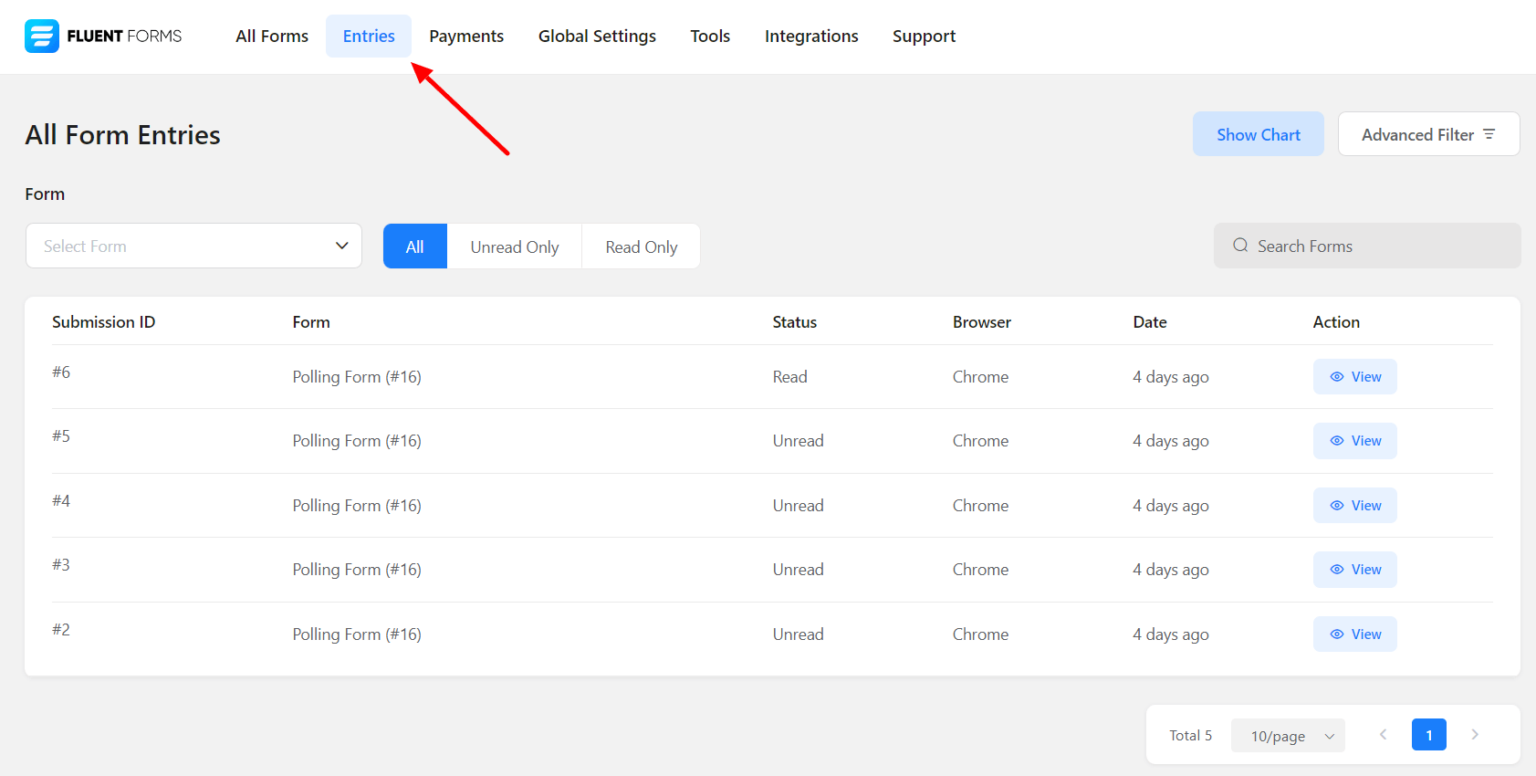View entry #4 submission details
This screenshot has width=1536, height=776.
tap(1355, 505)
